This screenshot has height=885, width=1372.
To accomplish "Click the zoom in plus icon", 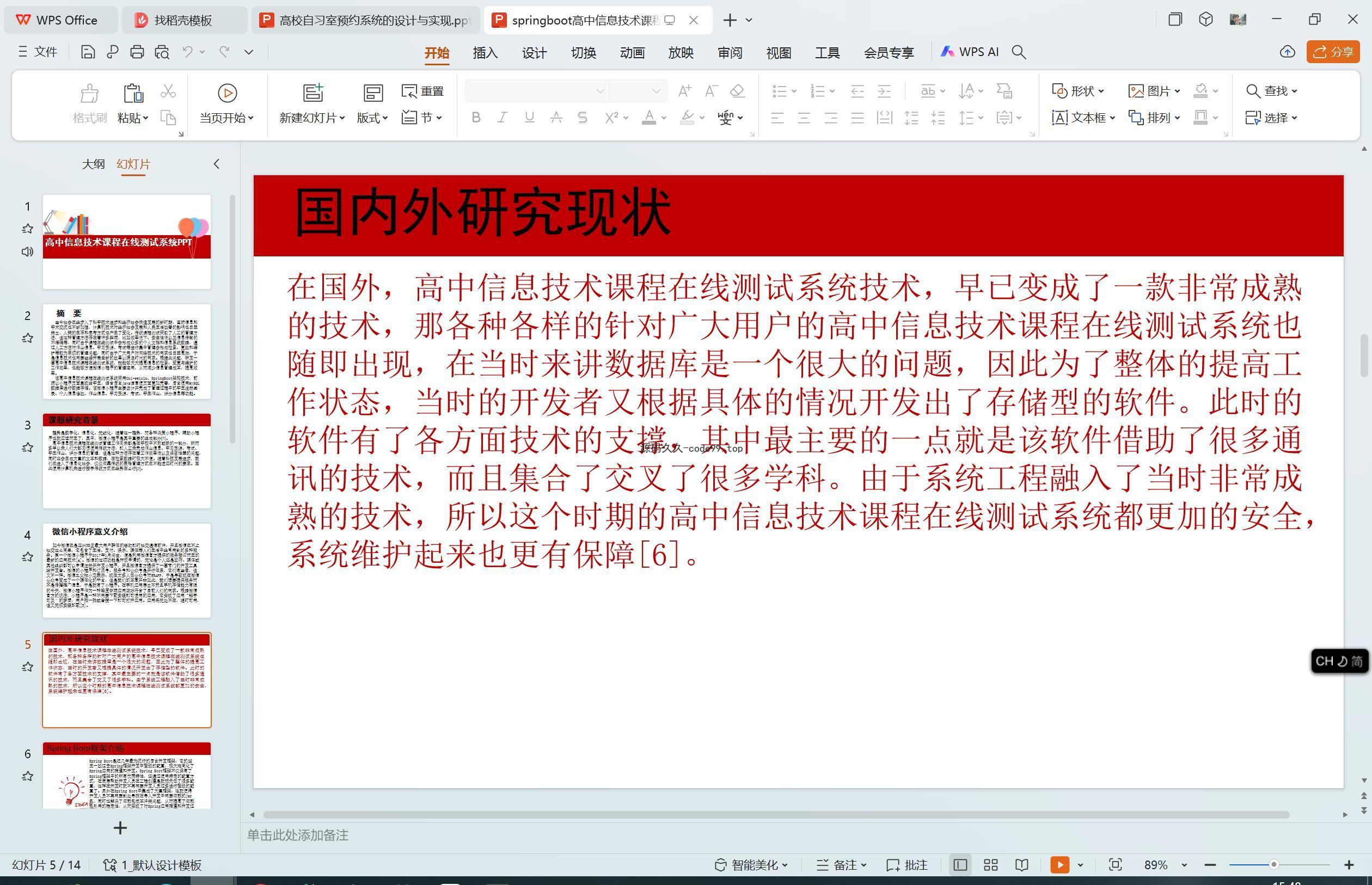I will [x=1349, y=865].
